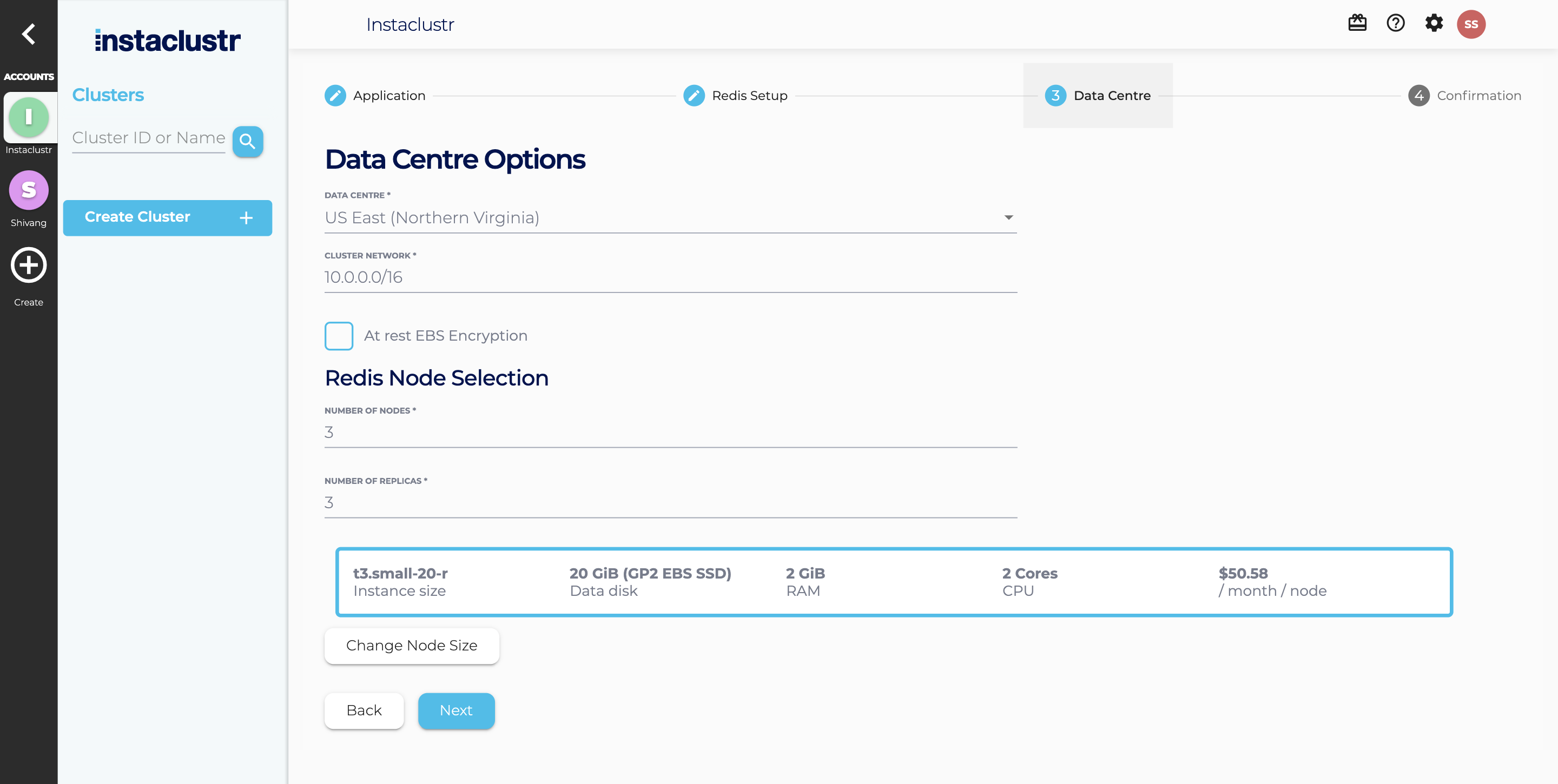Switch to the Shivang account avatar

click(29, 190)
